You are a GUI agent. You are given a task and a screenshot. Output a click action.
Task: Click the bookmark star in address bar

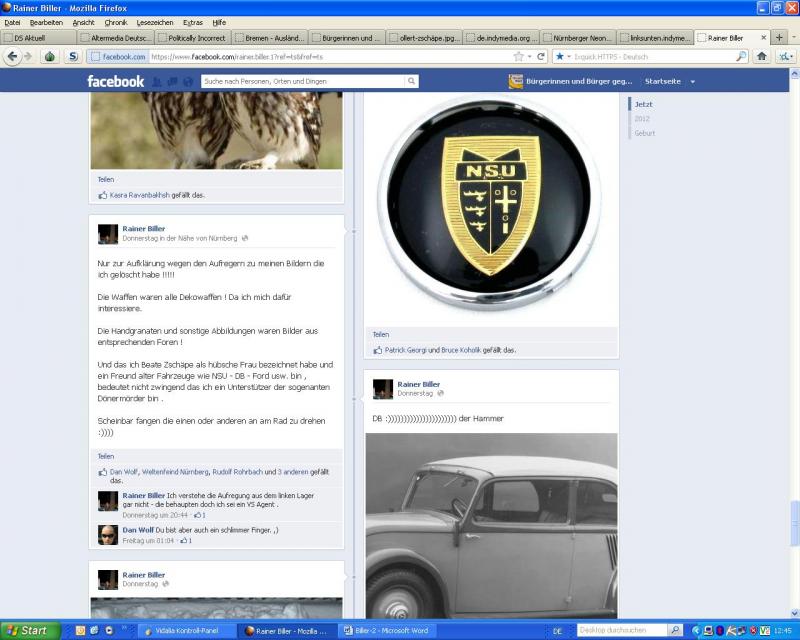[x=518, y=57]
